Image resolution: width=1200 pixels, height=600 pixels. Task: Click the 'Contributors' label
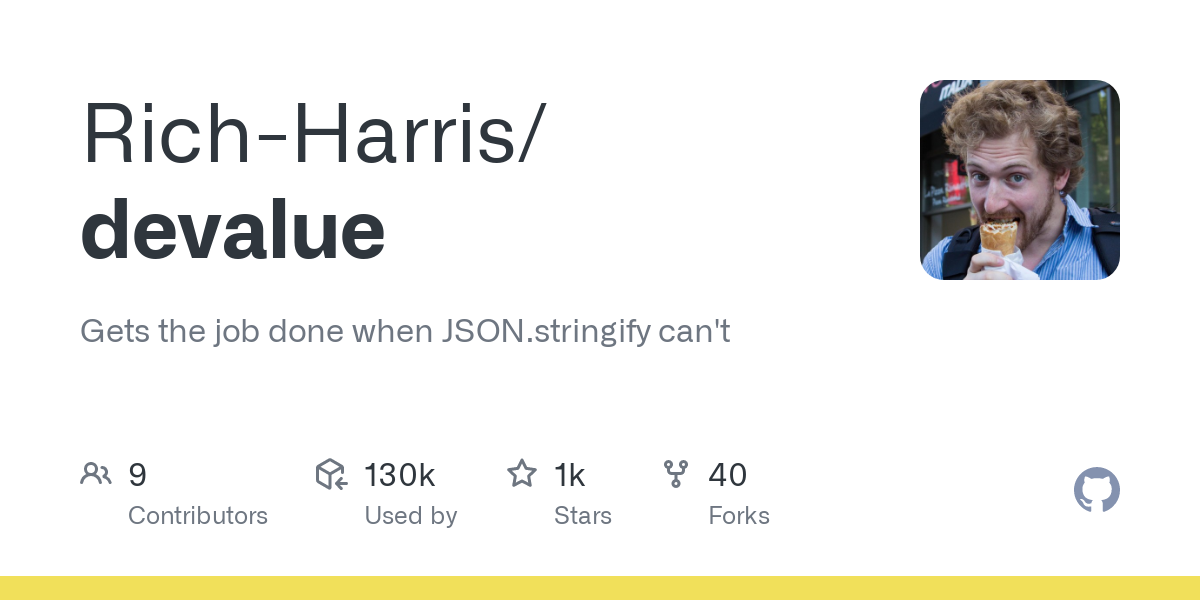coord(198,516)
